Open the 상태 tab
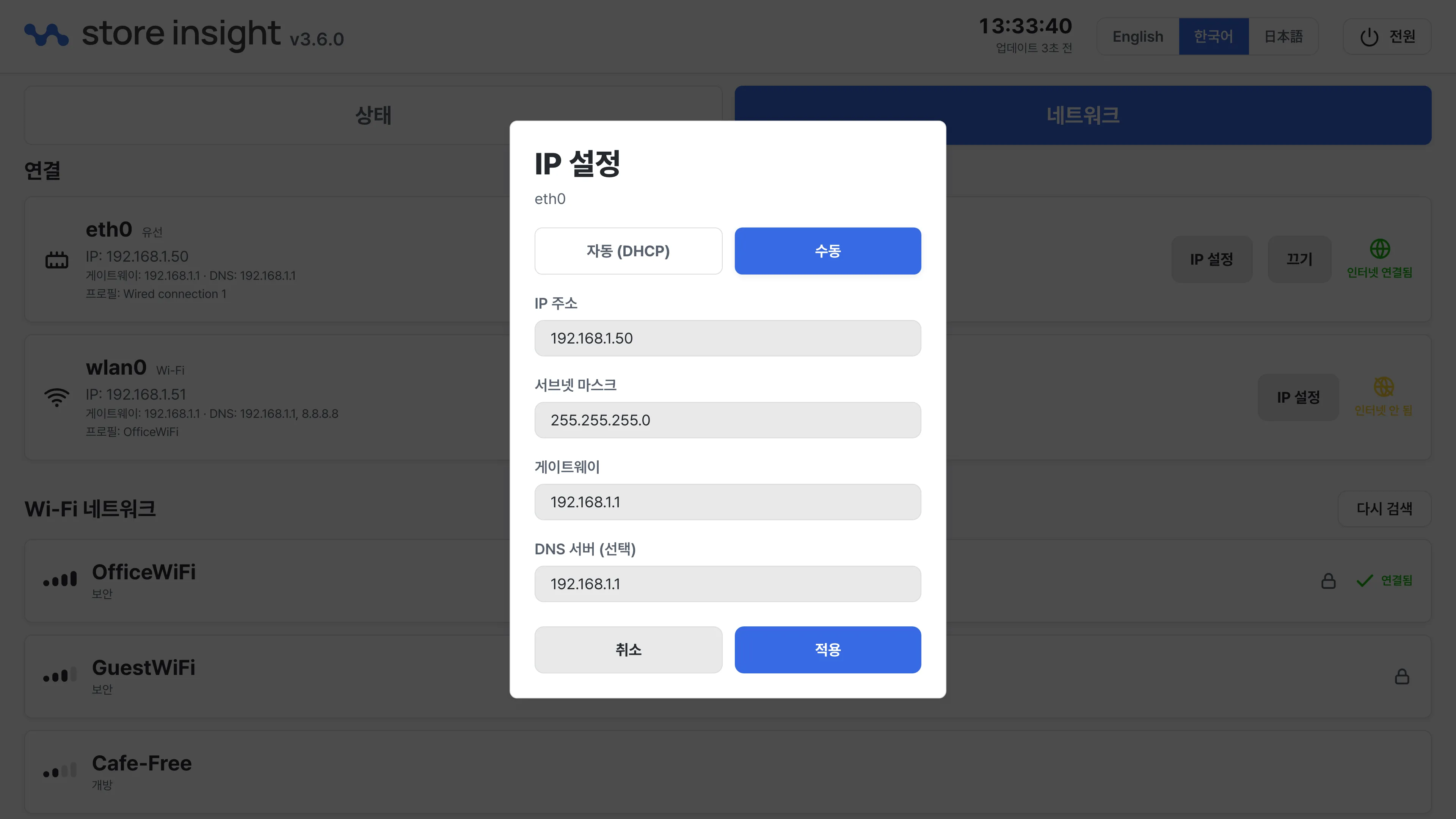 tap(373, 115)
